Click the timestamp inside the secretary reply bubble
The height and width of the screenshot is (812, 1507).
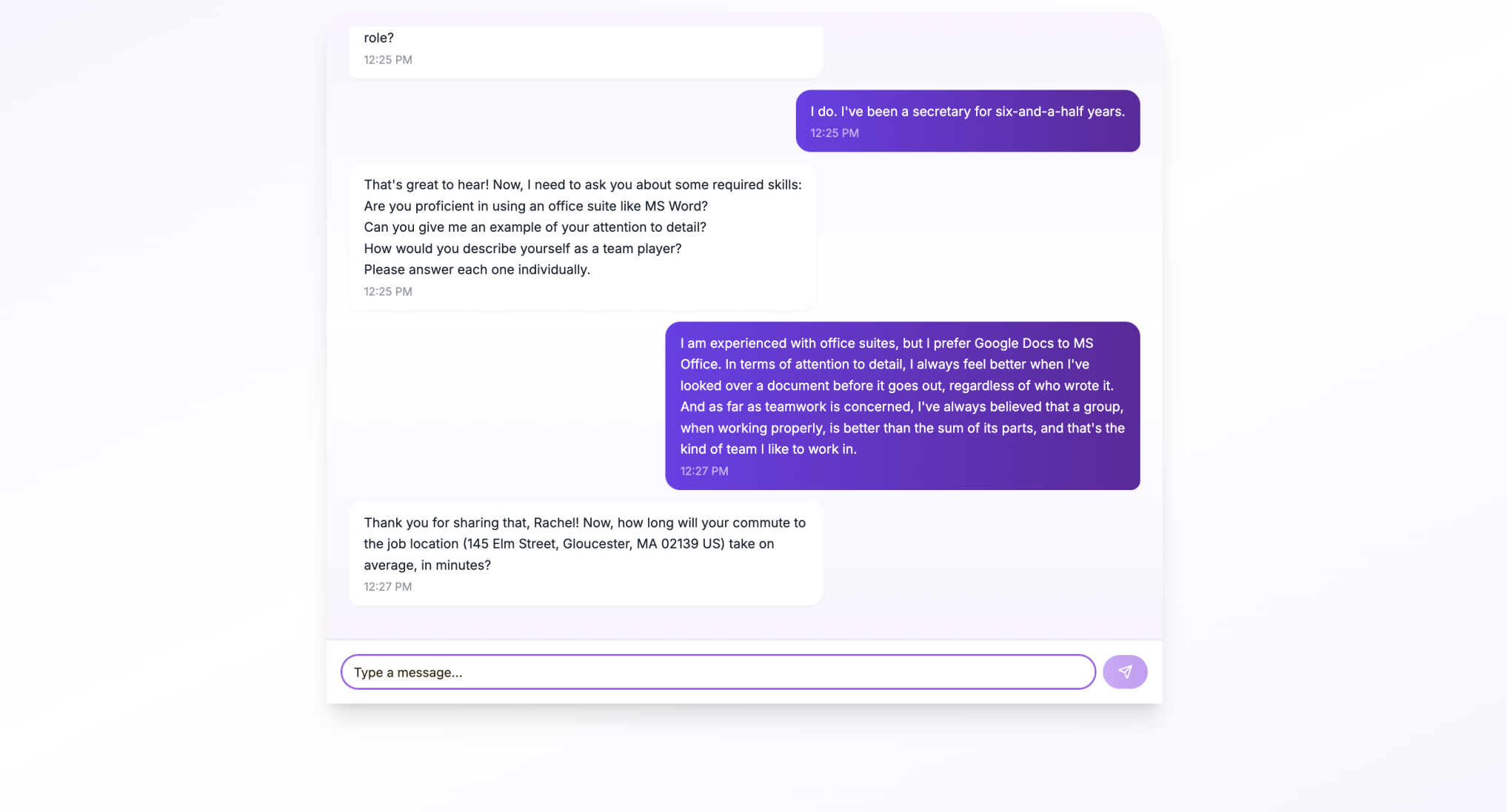(834, 133)
